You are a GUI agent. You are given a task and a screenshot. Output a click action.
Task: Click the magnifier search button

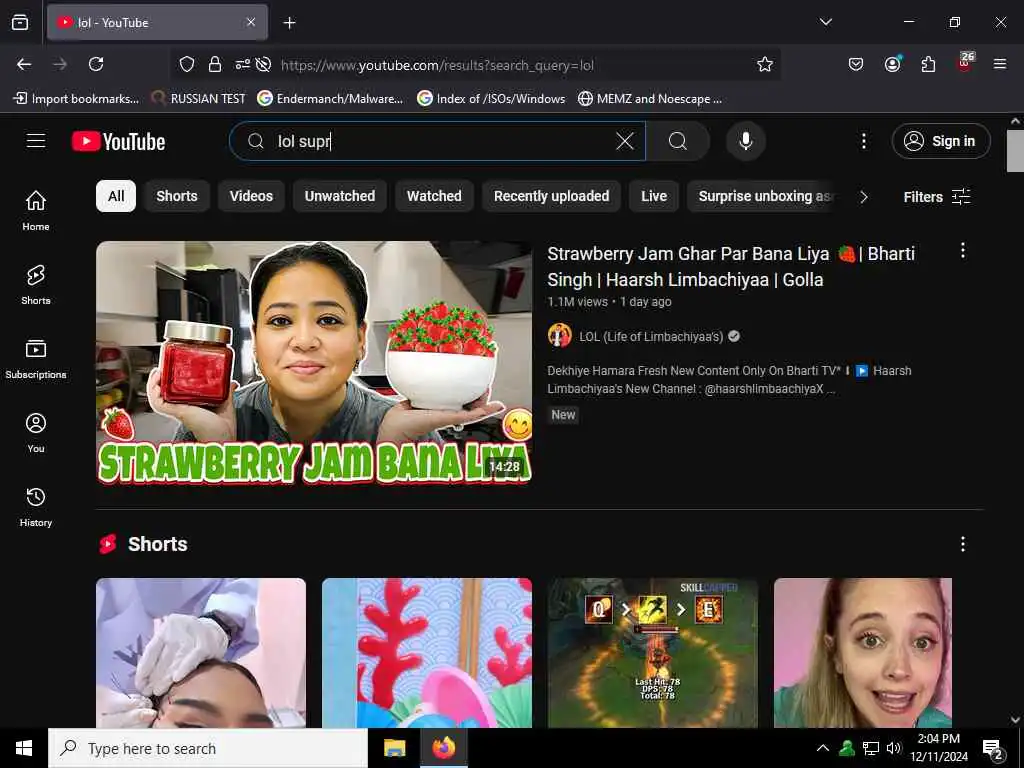click(x=678, y=141)
